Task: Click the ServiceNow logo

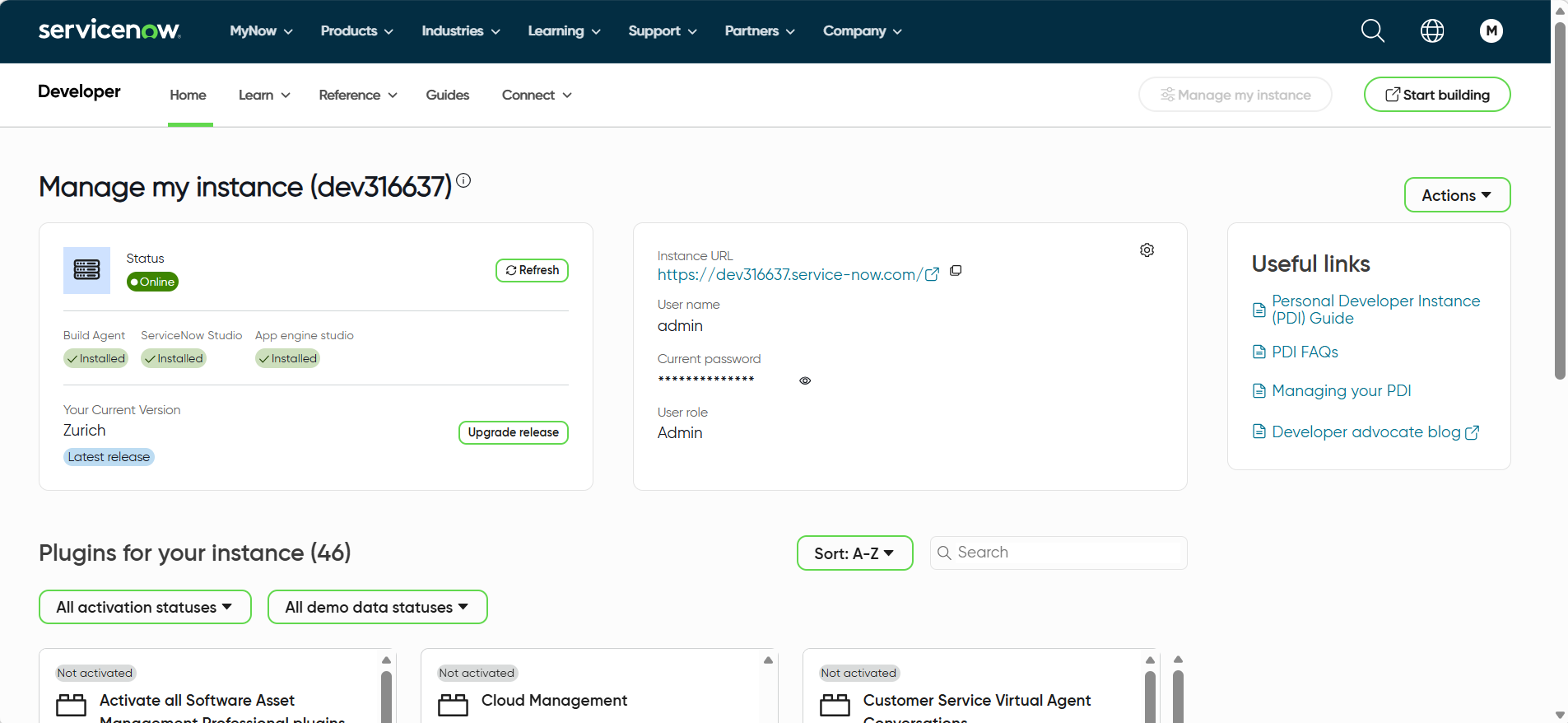Action: click(x=109, y=30)
